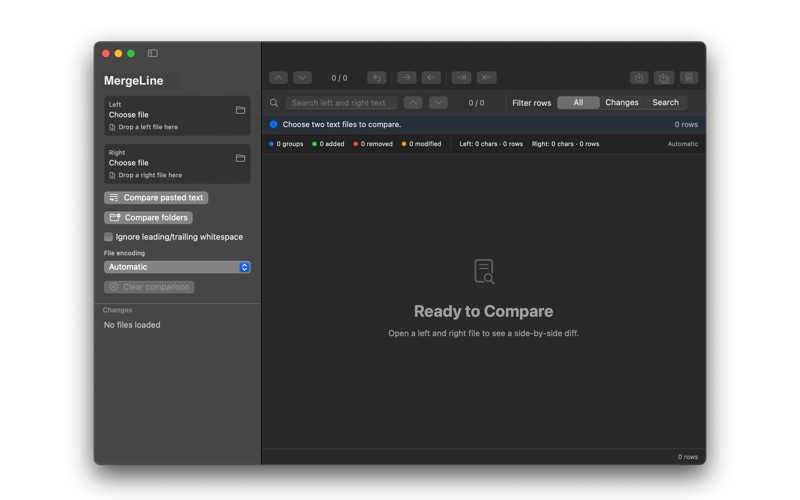Click "Choose two text files to compare." message
Image resolution: width=800 pixels, height=500 pixels.
(x=342, y=124)
